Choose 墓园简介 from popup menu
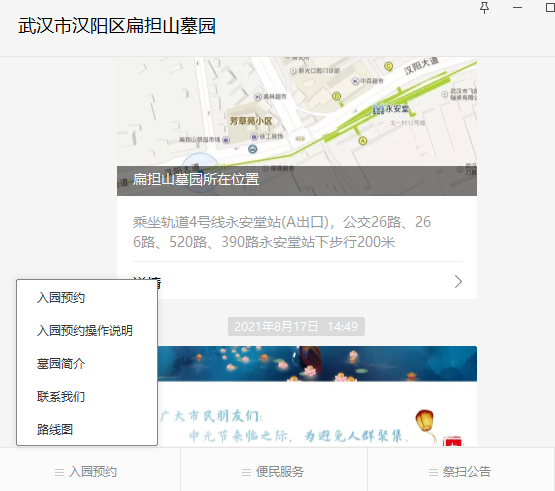 pyautogui.click(x=61, y=364)
